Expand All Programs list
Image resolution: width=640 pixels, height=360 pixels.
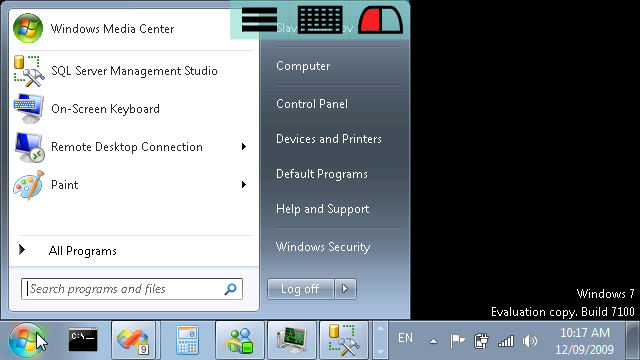click(133, 251)
